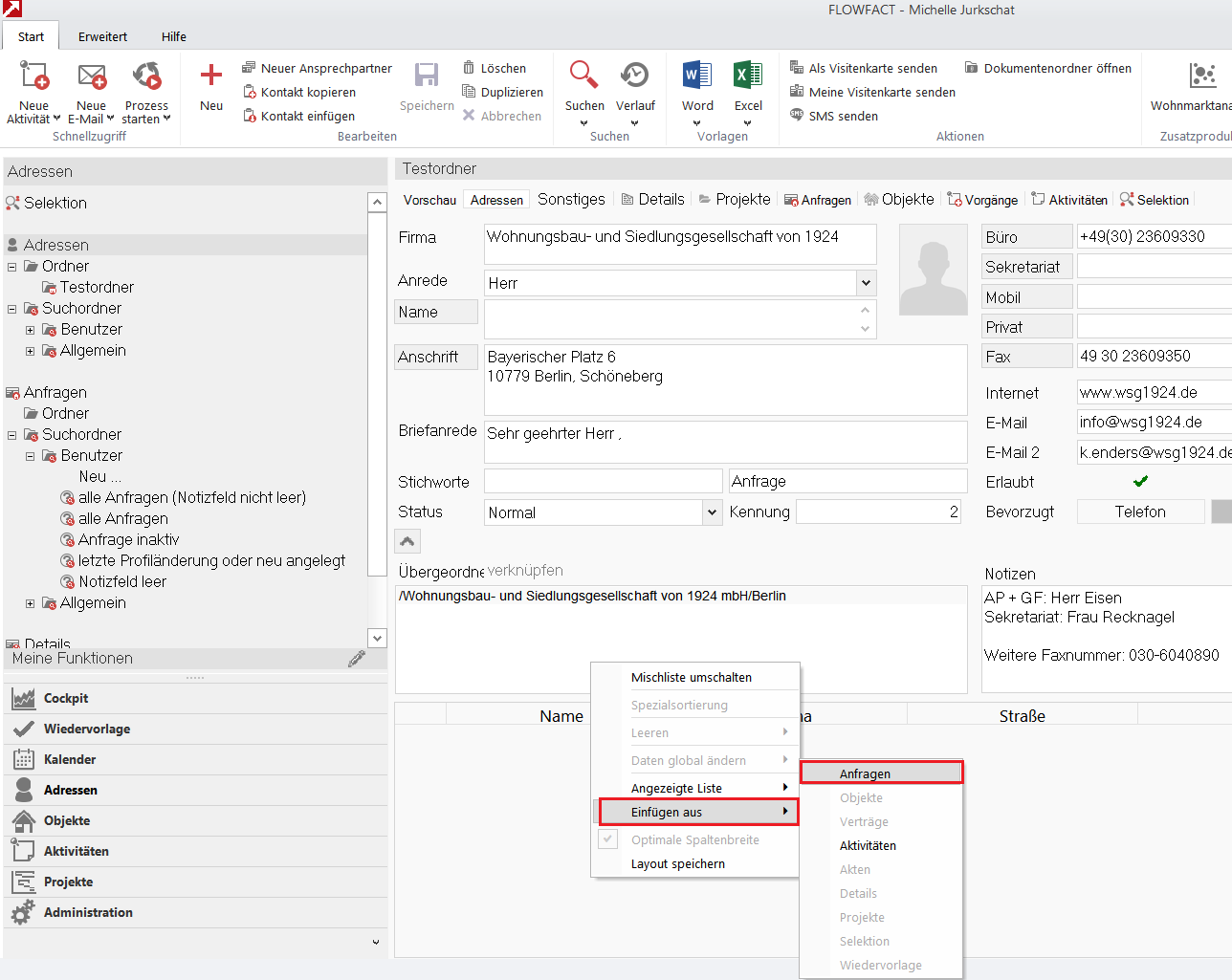This screenshot has width=1232, height=980.
Task: Click Telefon preferred contact button
Action: pyautogui.click(x=1140, y=512)
